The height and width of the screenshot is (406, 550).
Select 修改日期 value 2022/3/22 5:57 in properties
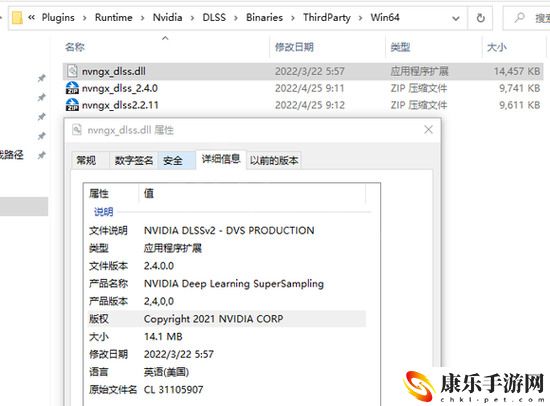pyautogui.click(x=179, y=354)
